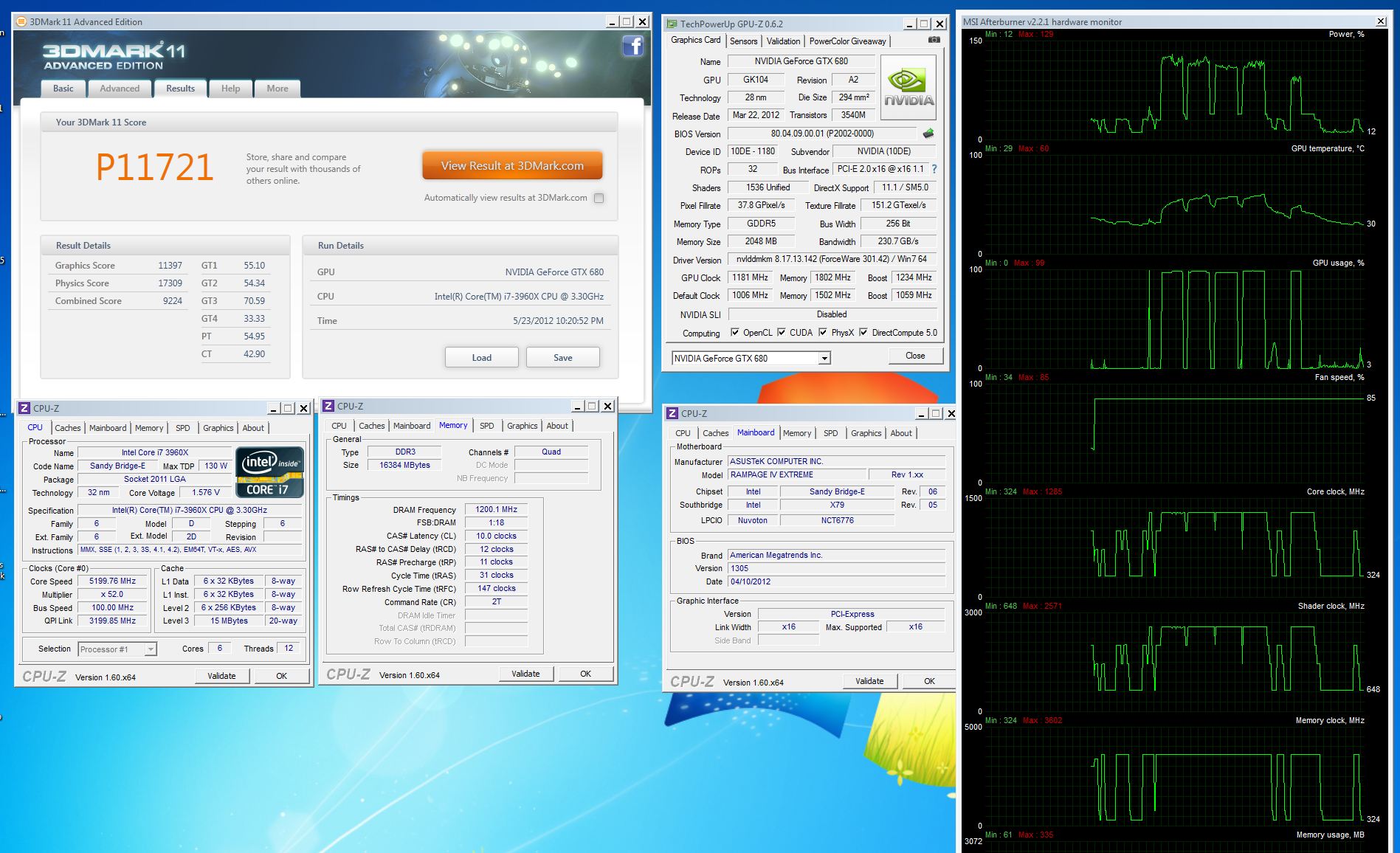Click the Core Voltage value 1.576 V
This screenshot has height=853, width=1400.
[205, 493]
